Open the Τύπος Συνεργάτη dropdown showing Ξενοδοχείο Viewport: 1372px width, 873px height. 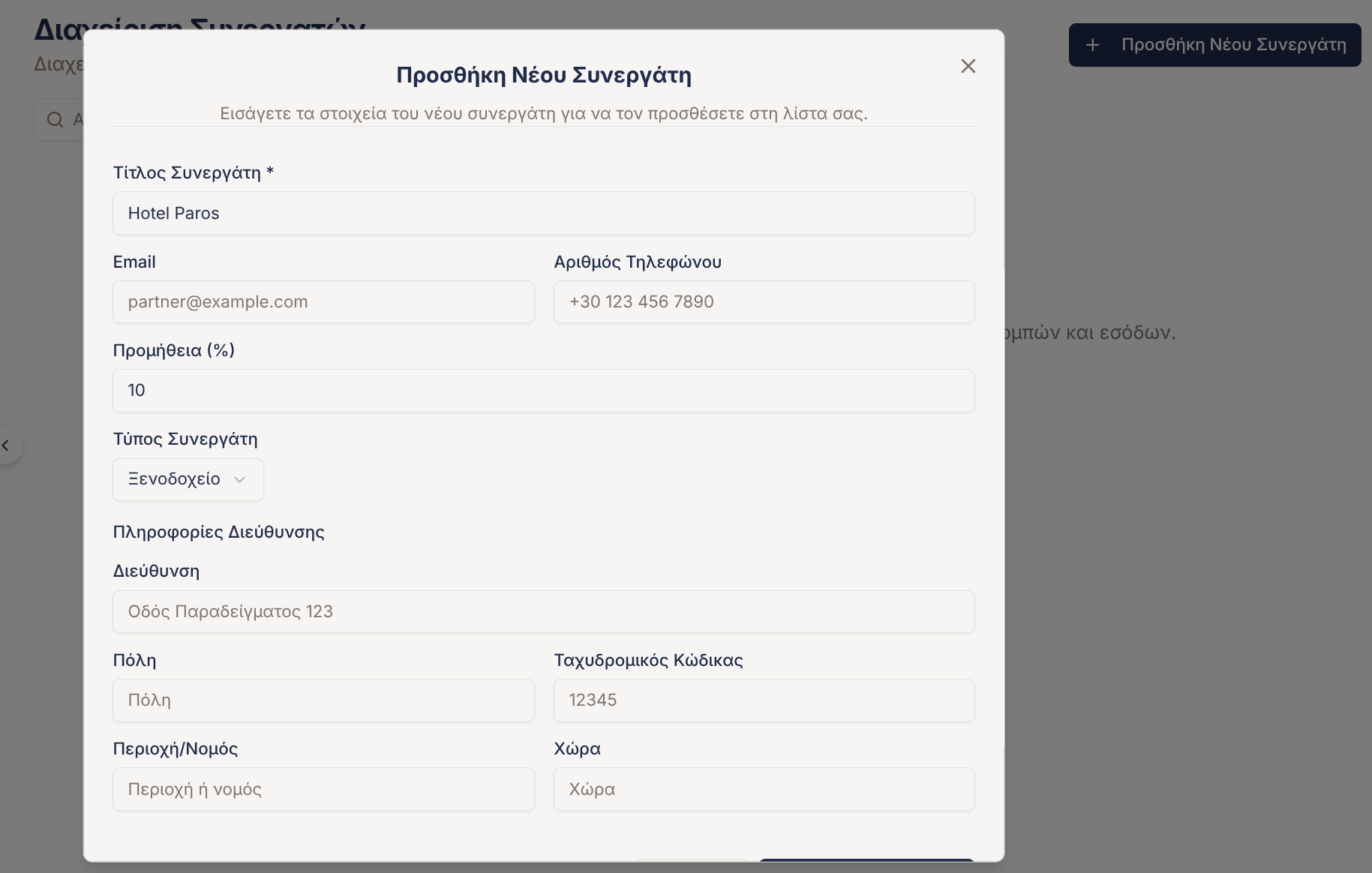tap(188, 479)
